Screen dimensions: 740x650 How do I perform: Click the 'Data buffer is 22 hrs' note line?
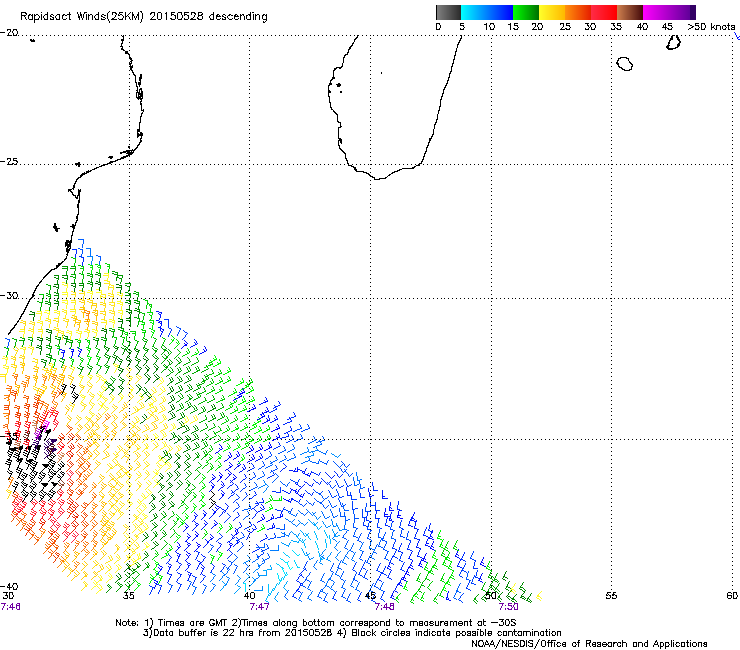click(x=352, y=633)
